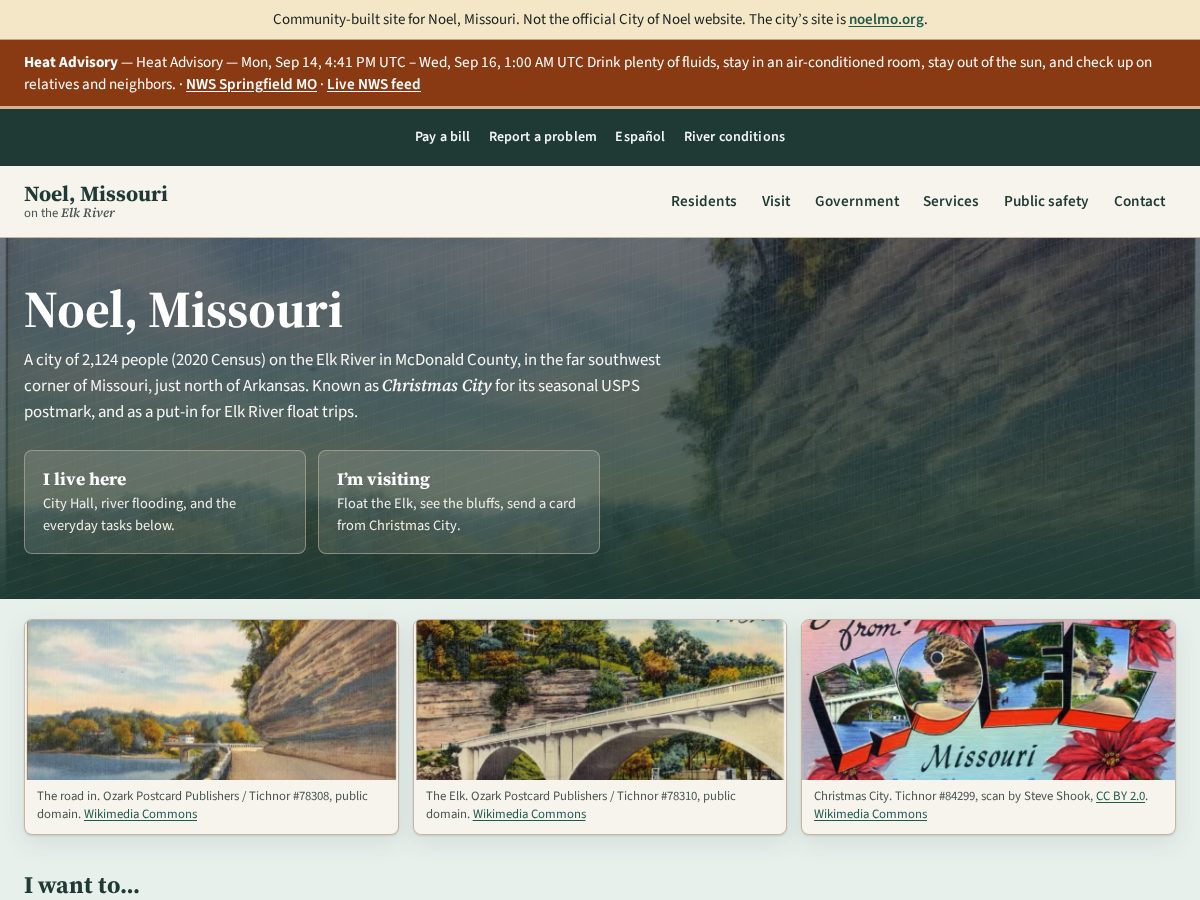
Task: Click the I want to… heading
Action: [x=82, y=885]
